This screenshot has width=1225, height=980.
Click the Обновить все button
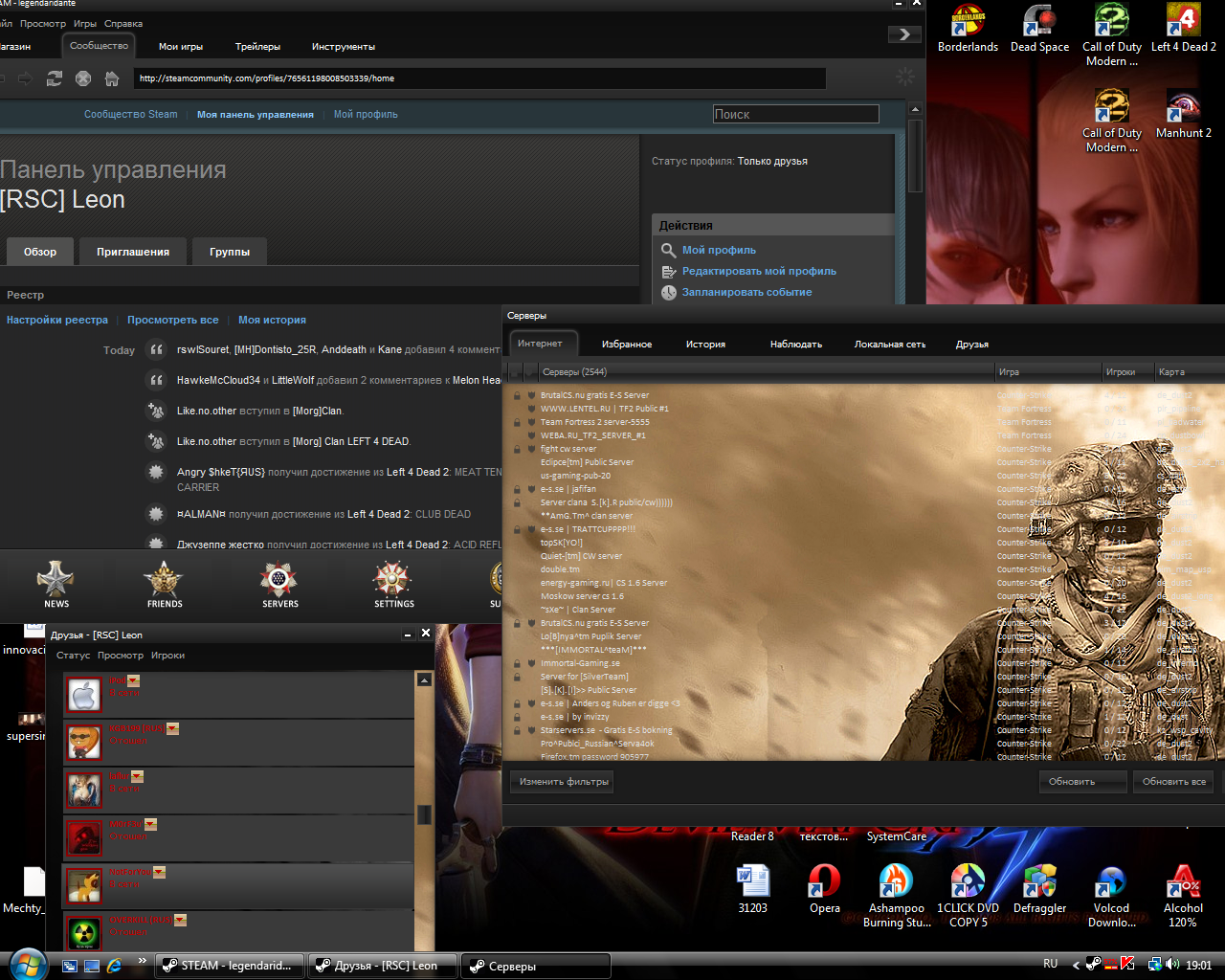pos(1174,782)
